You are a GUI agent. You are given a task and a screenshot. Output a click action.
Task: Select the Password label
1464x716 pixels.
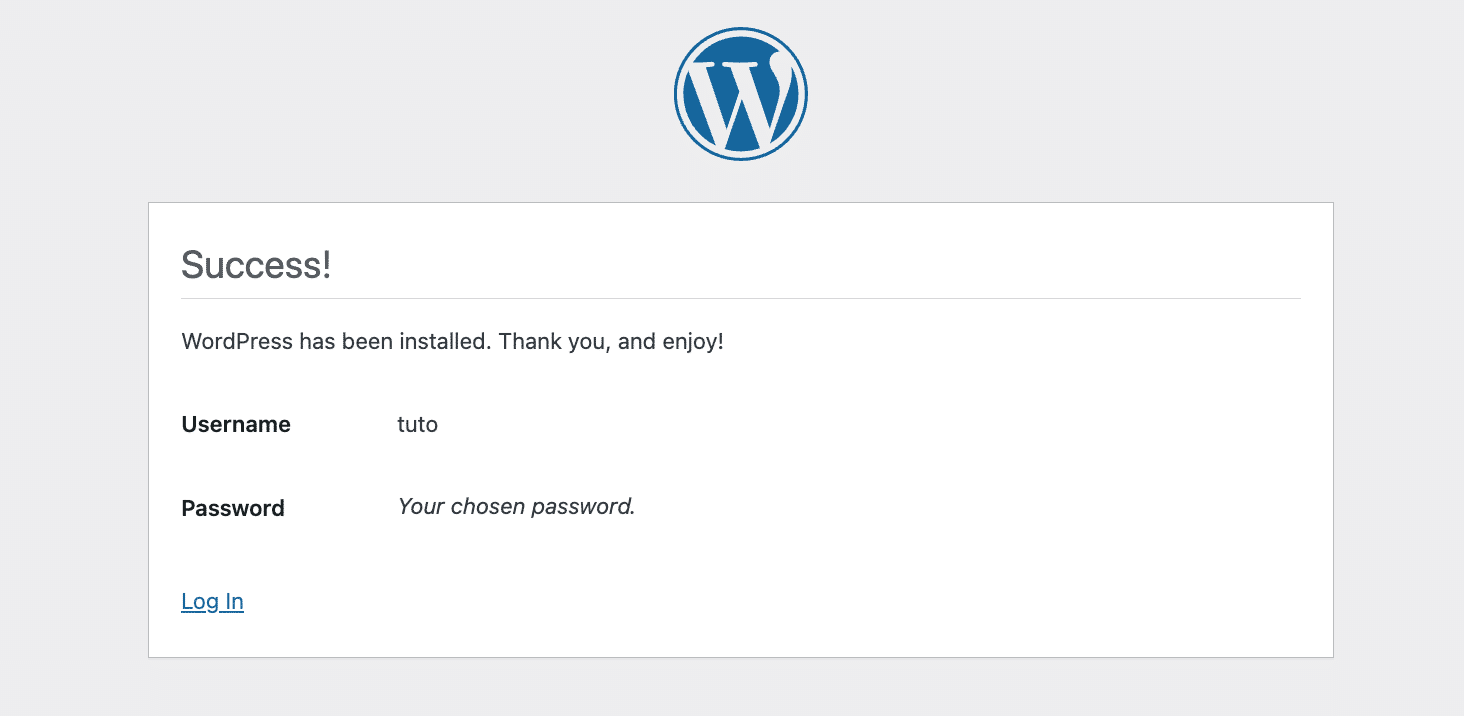(x=233, y=508)
